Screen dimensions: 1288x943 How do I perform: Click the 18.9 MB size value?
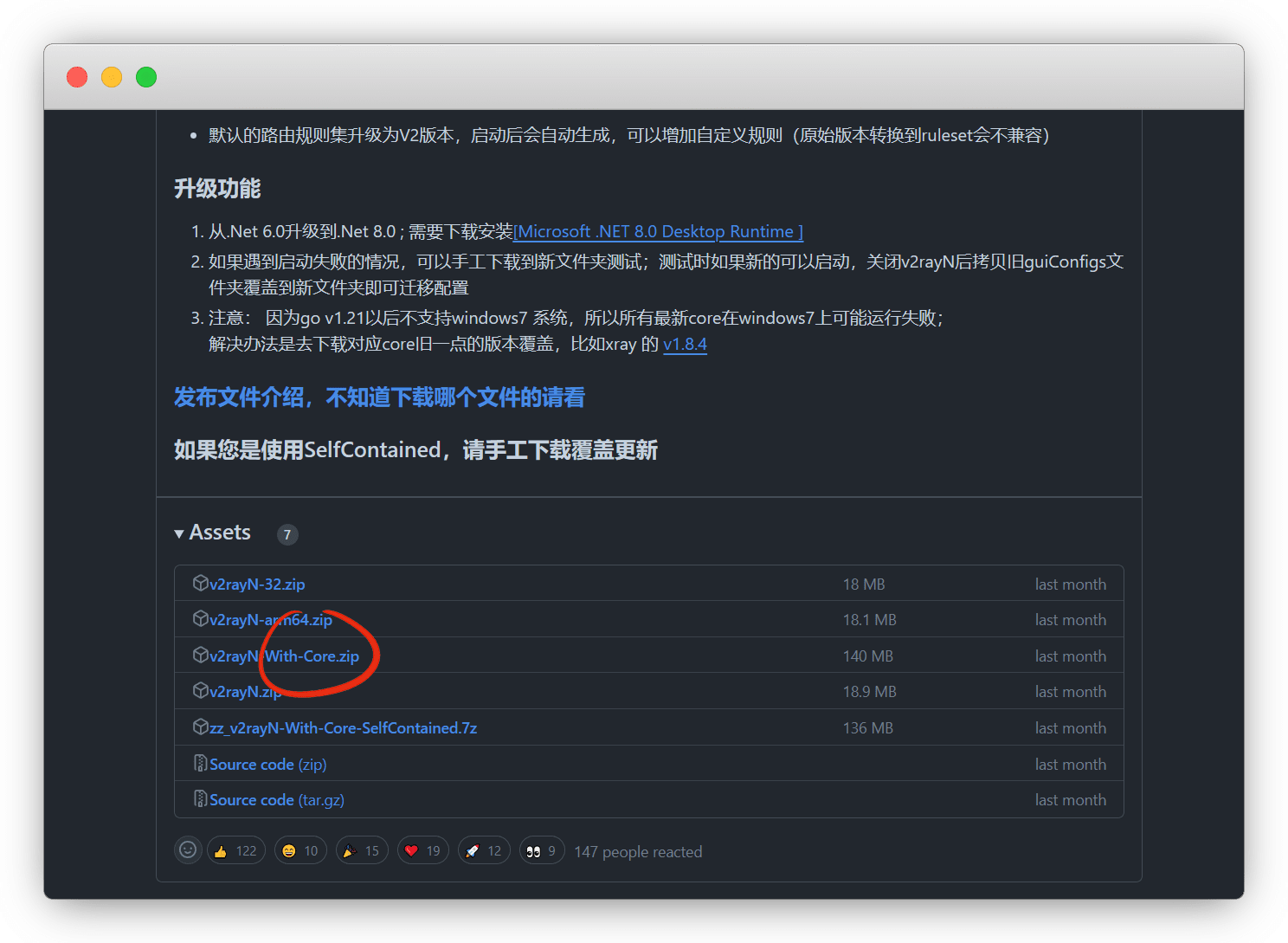(870, 692)
